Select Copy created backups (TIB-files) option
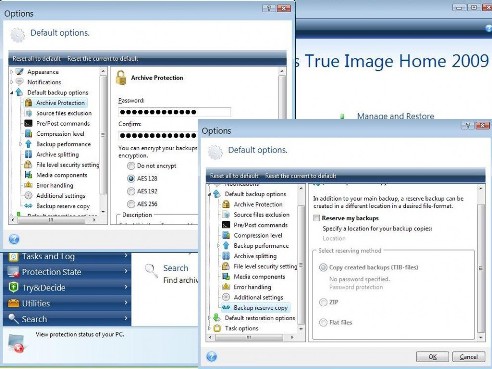 323,267
